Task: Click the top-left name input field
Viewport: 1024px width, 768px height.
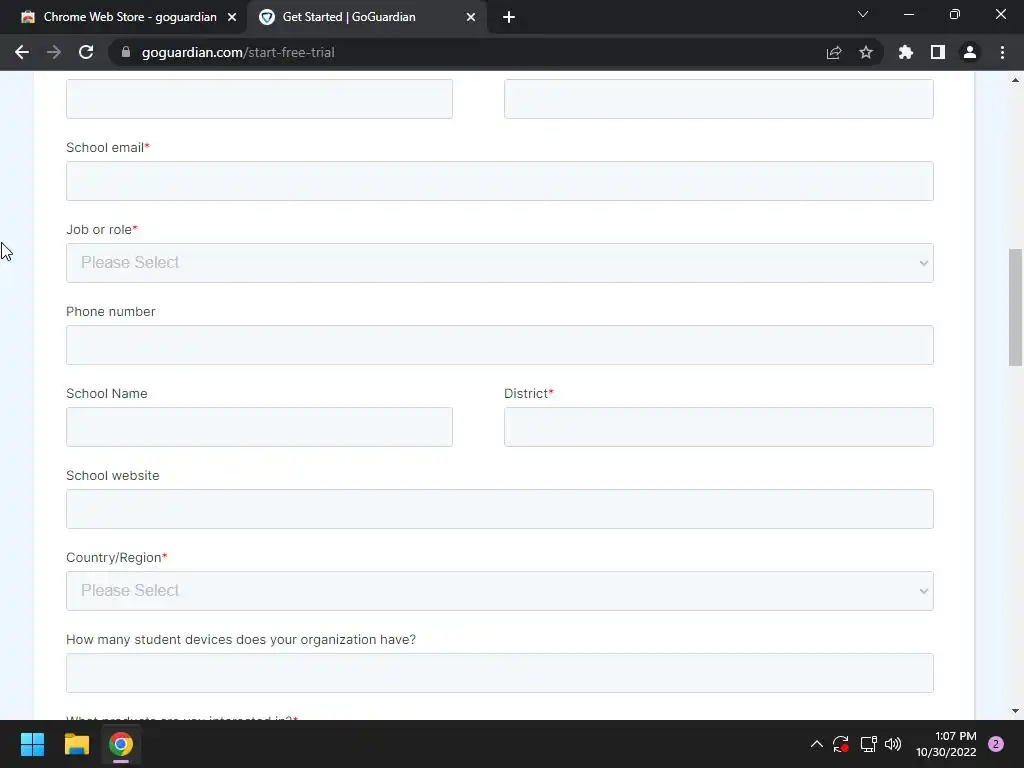Action: (x=259, y=99)
